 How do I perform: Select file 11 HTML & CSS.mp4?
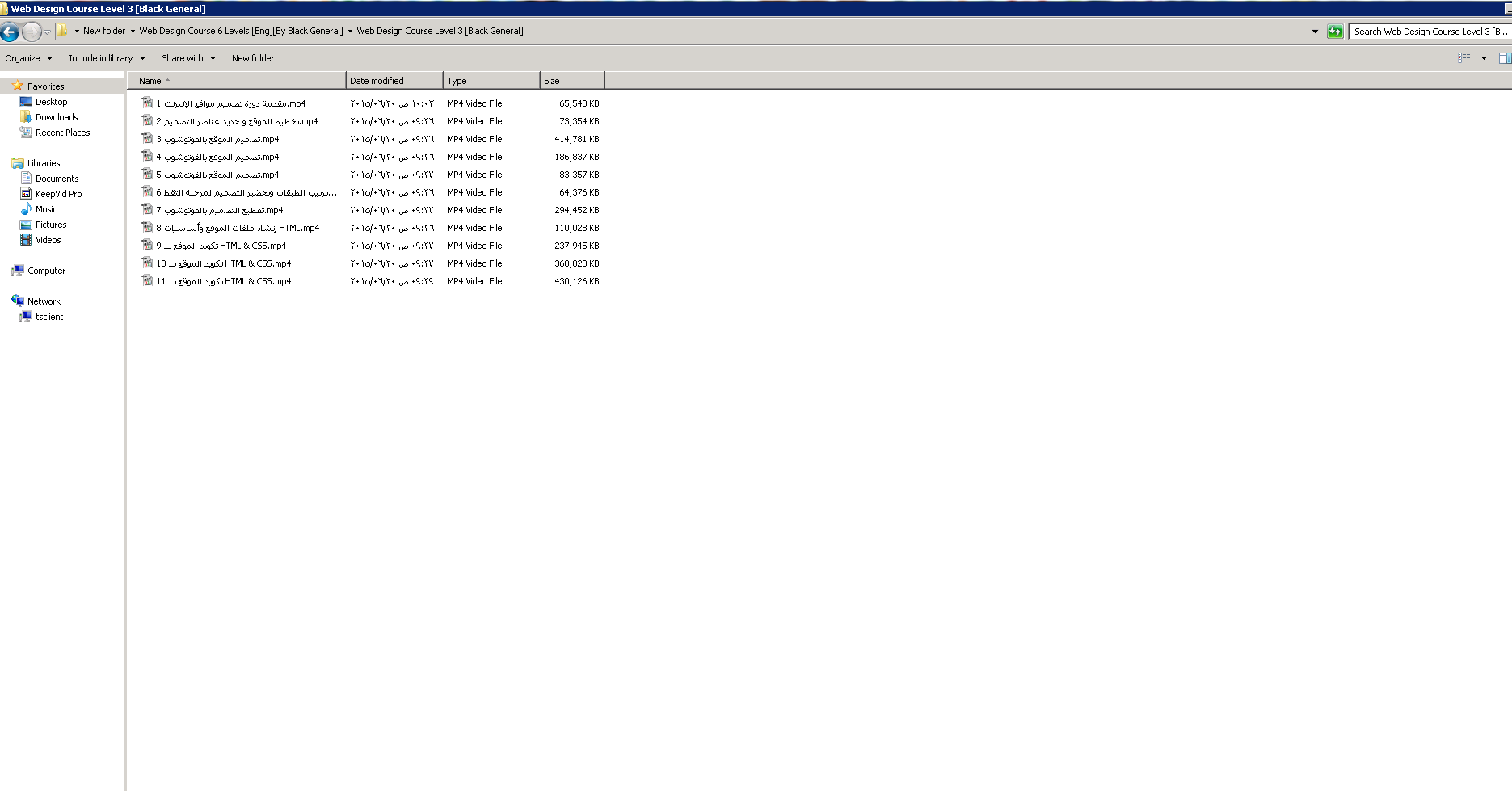224,281
